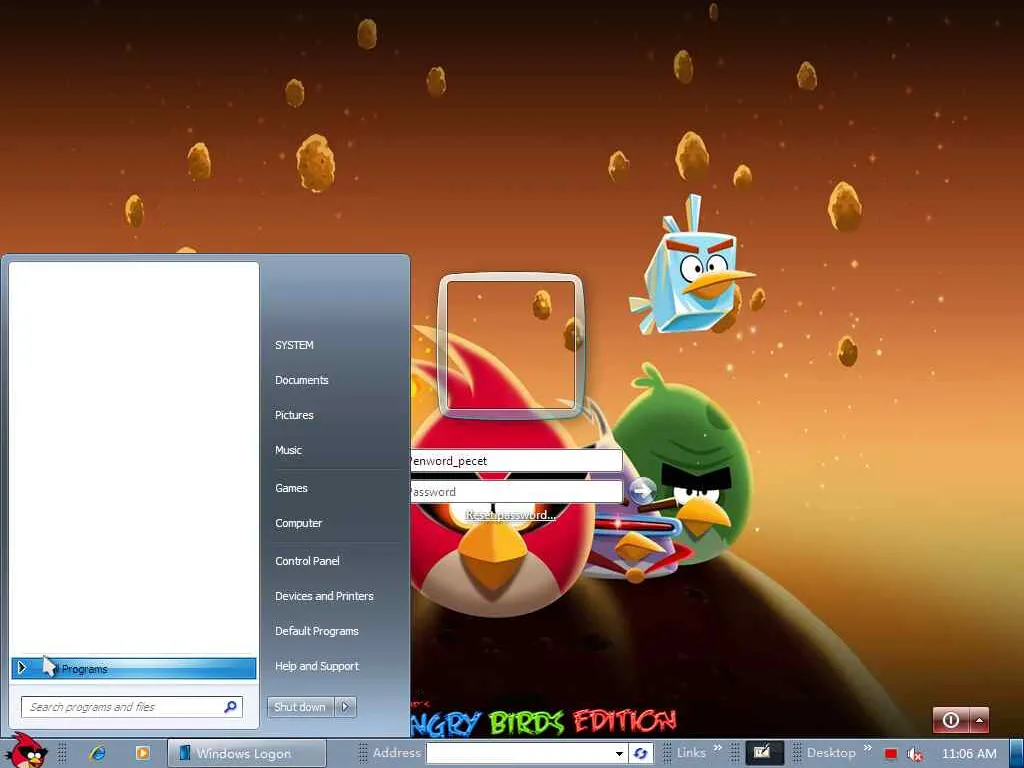1024x768 pixels.
Task: Click the Angry Birds Start button
Action: pos(26,751)
